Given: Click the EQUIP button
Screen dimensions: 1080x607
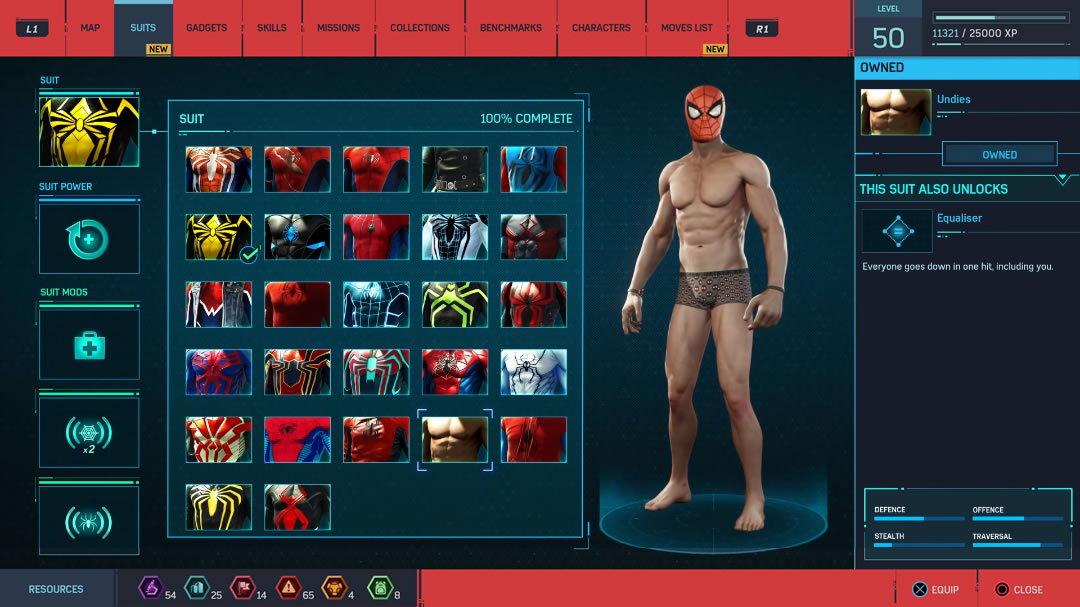Looking at the screenshot, I should pyautogui.click(x=935, y=590).
